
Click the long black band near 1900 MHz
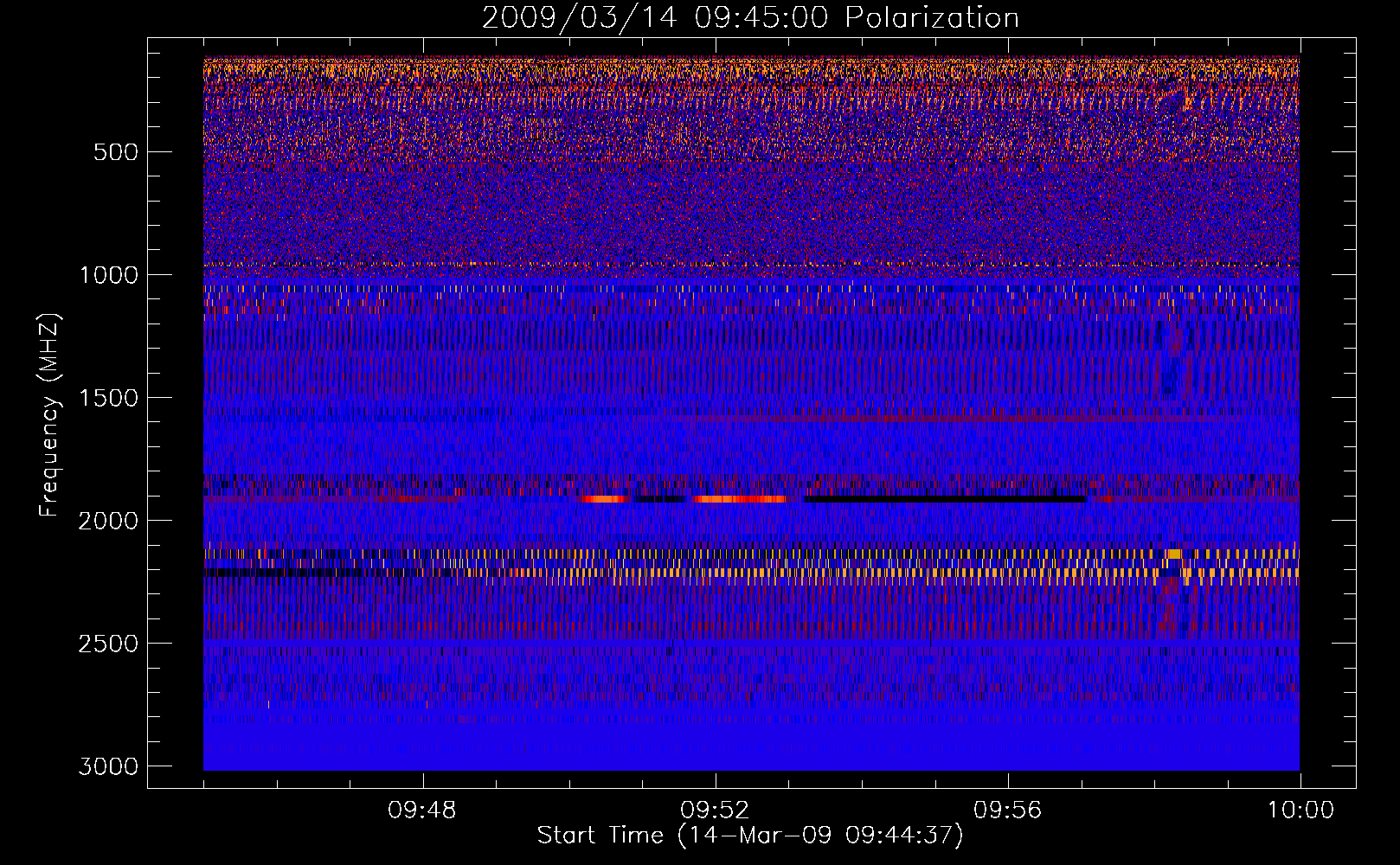tap(945, 499)
